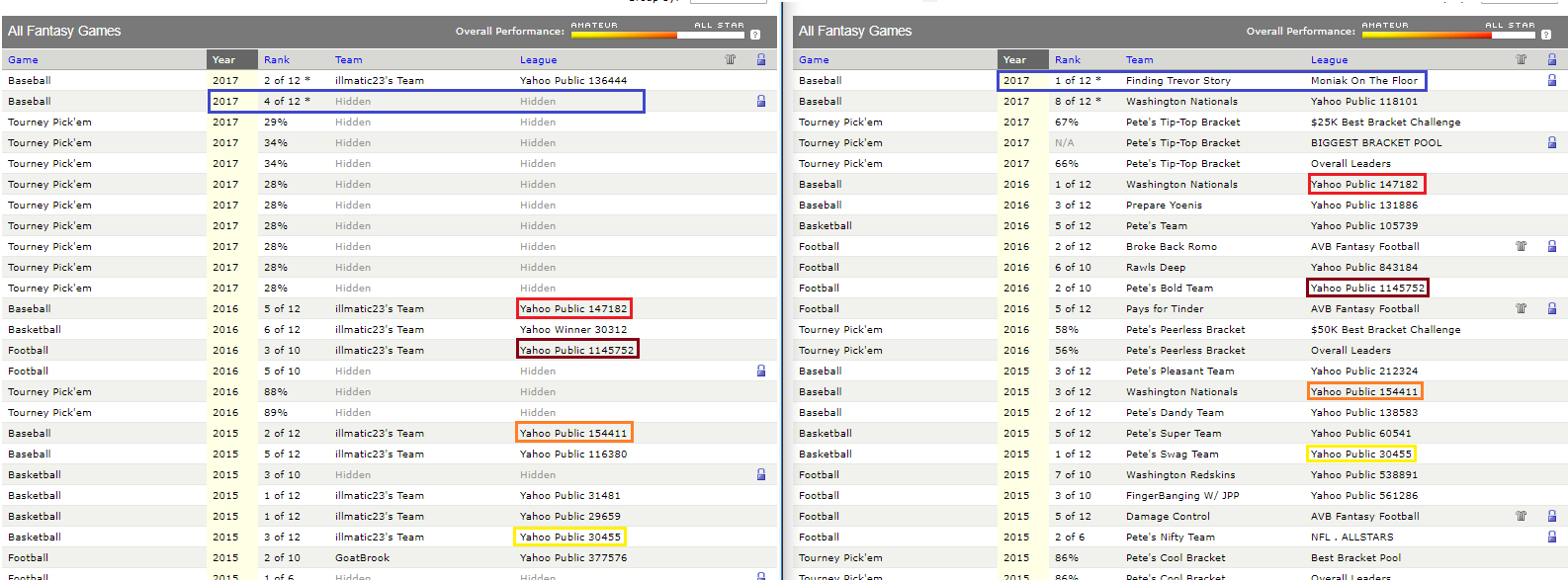1568x580 pixels.
Task: Sort left table by Year column
Action: (224, 60)
